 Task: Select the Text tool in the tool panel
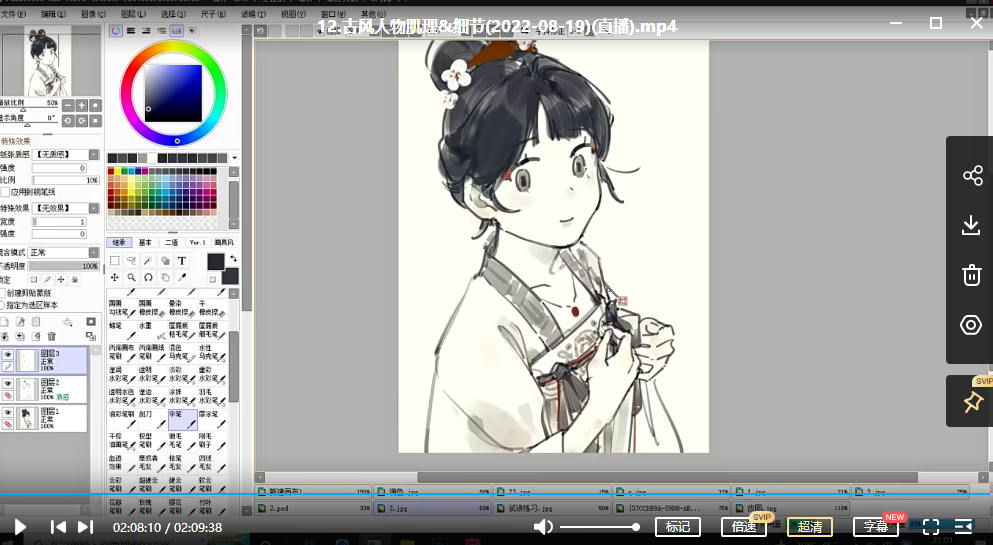[x=182, y=261]
